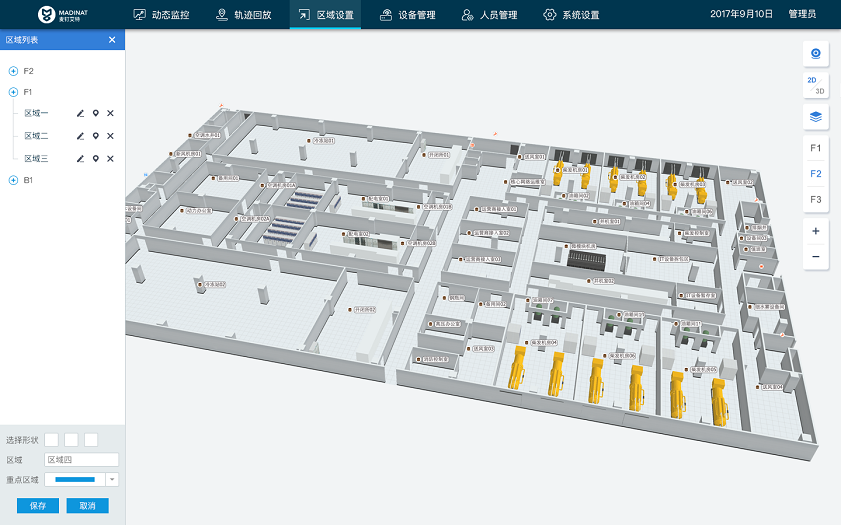Open the layers icon in the right toolbar
Image resolution: width=841 pixels, height=525 pixels.
coord(816,117)
